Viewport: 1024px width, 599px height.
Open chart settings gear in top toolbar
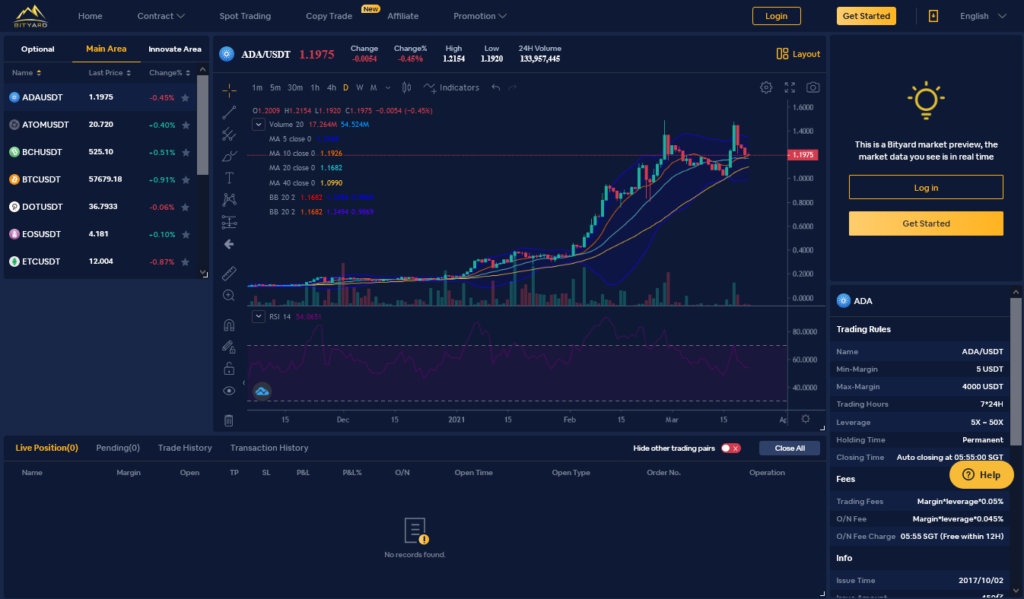[766, 88]
